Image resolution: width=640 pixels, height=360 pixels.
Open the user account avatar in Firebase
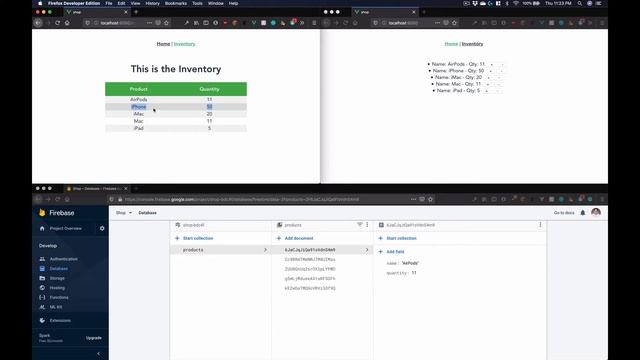(x=596, y=212)
